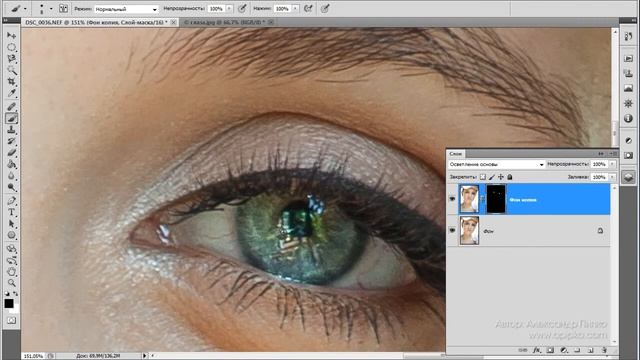The height and width of the screenshot is (360, 640).
Task: Create a new layer from panel footer
Action: pos(590,350)
